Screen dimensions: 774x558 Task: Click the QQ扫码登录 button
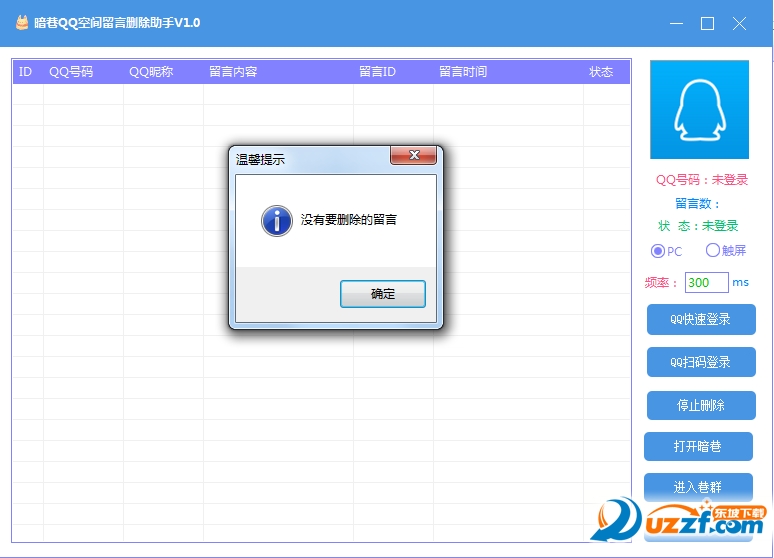tap(701, 362)
